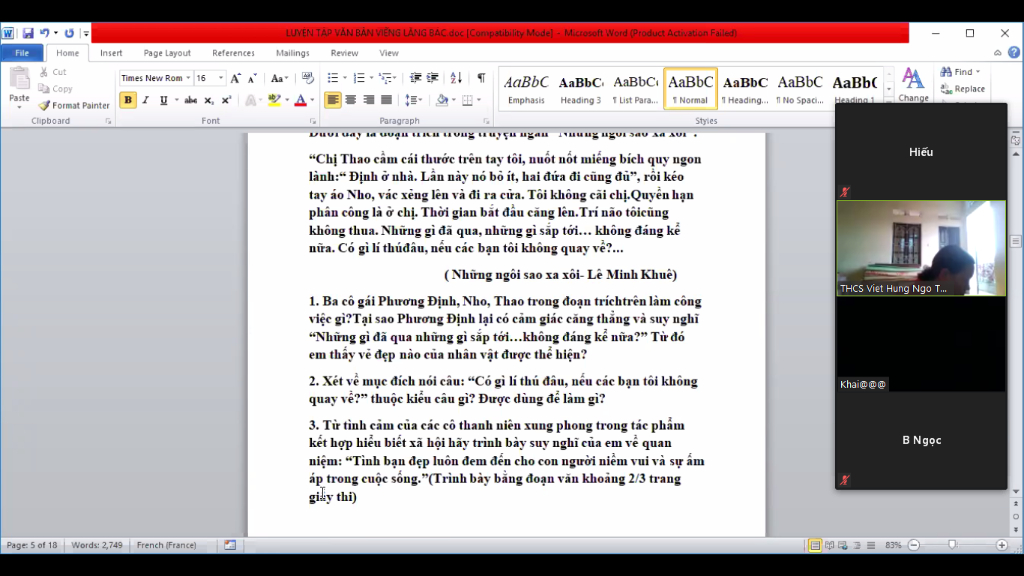Toggle Align Text Left
Viewport: 1024px width, 576px height.
click(332, 100)
